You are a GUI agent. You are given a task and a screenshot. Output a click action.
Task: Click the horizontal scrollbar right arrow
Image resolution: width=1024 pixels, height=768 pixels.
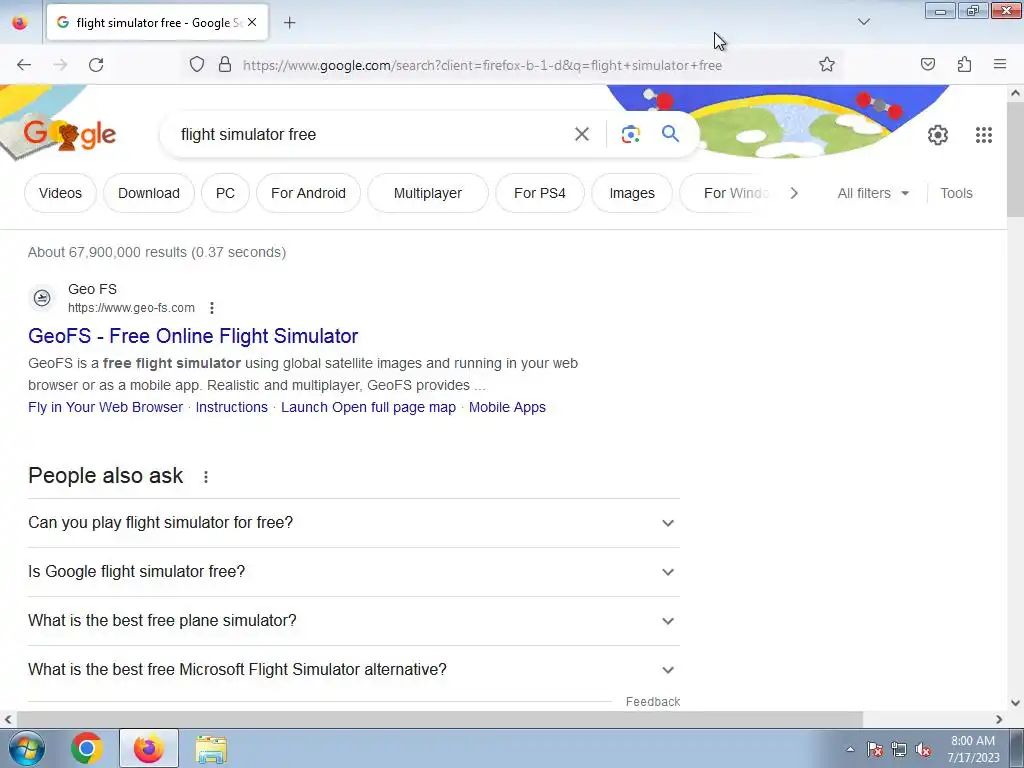[999, 719]
